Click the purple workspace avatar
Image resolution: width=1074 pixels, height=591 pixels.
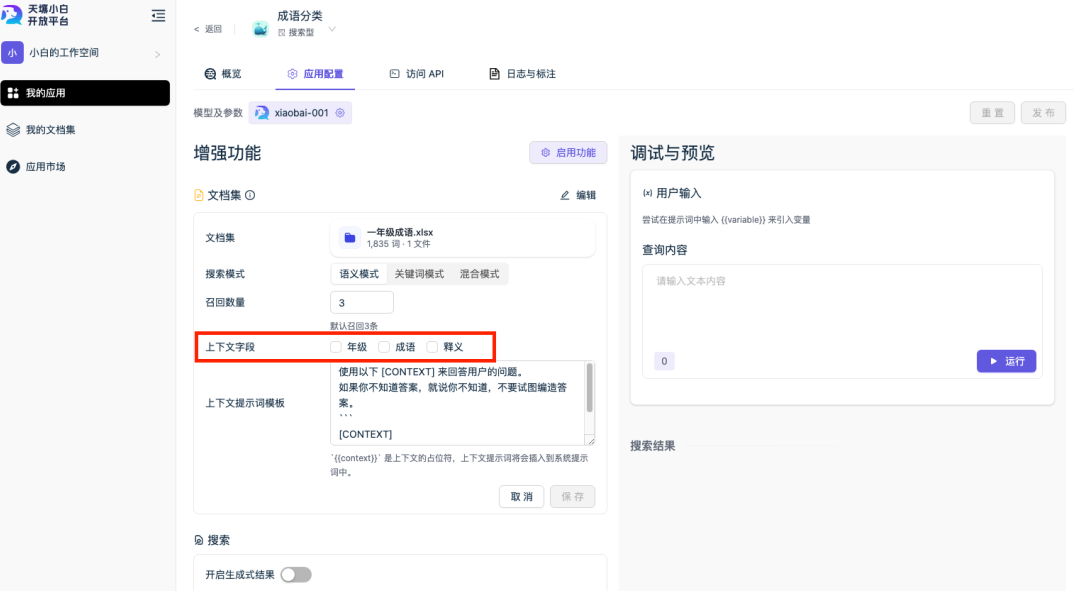pos(12,53)
